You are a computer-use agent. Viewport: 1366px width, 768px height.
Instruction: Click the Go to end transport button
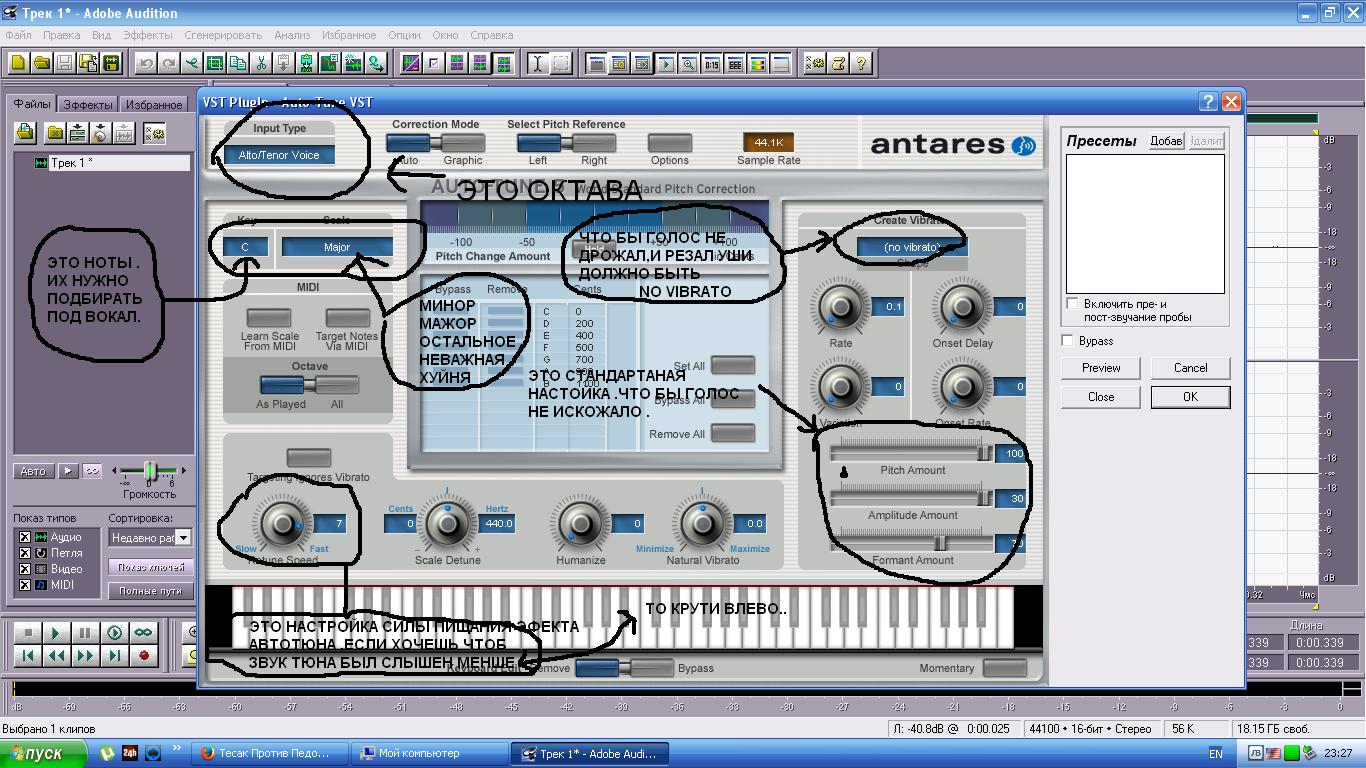[x=114, y=656]
